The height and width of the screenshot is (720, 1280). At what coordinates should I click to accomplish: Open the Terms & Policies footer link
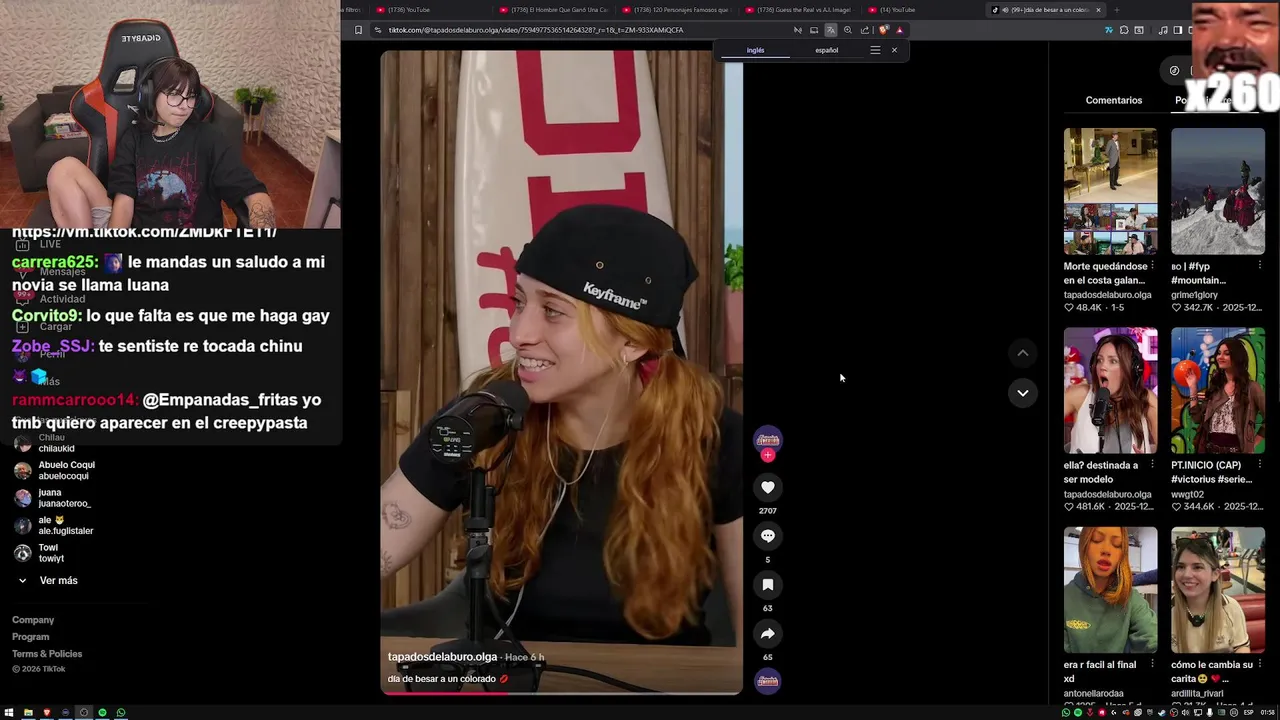click(47, 654)
